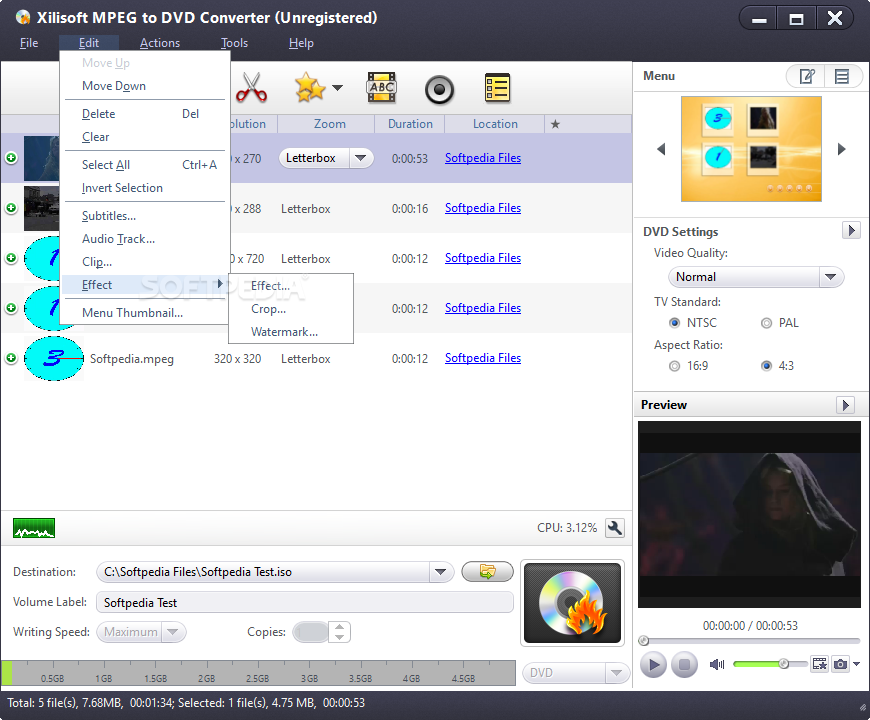Open the ABC filmstrip subtitles tool

tap(381, 88)
